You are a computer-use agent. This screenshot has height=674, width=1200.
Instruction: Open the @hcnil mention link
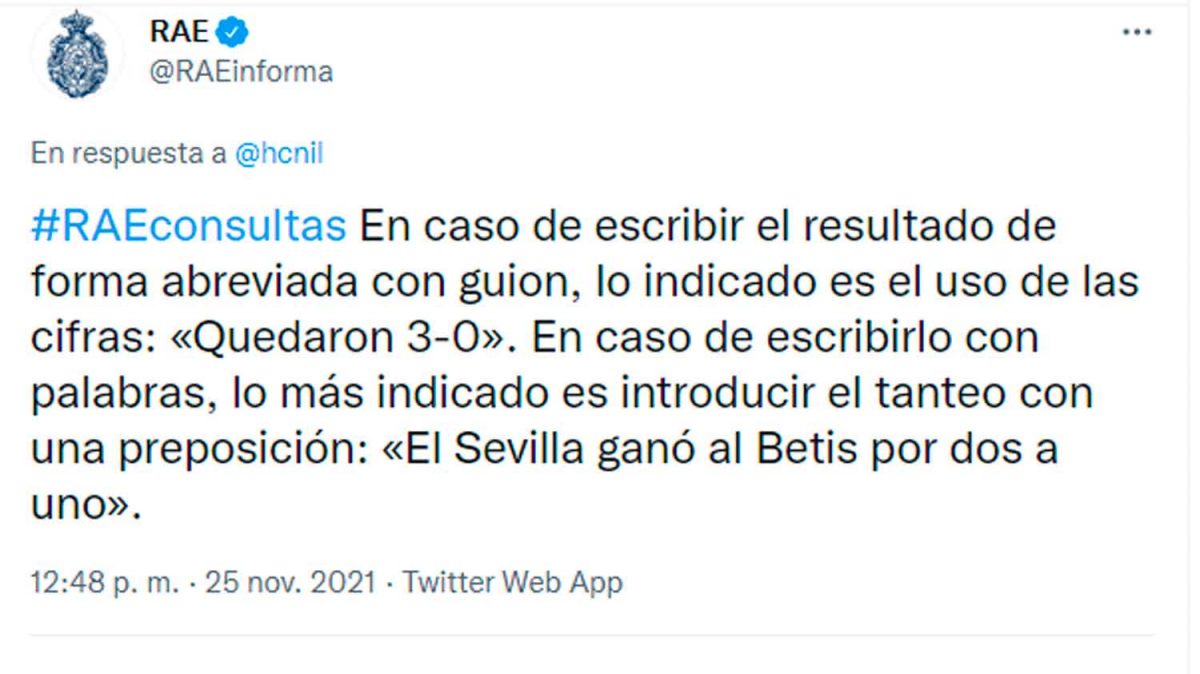tap(278, 155)
